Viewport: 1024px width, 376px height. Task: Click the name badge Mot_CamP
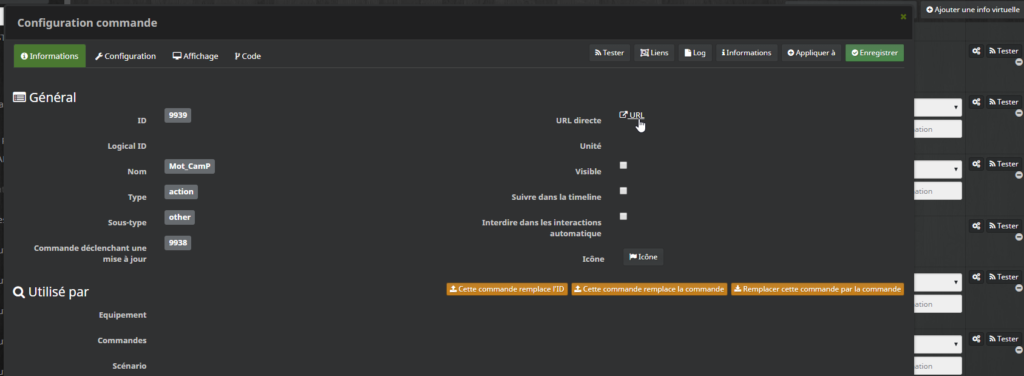tap(190, 166)
